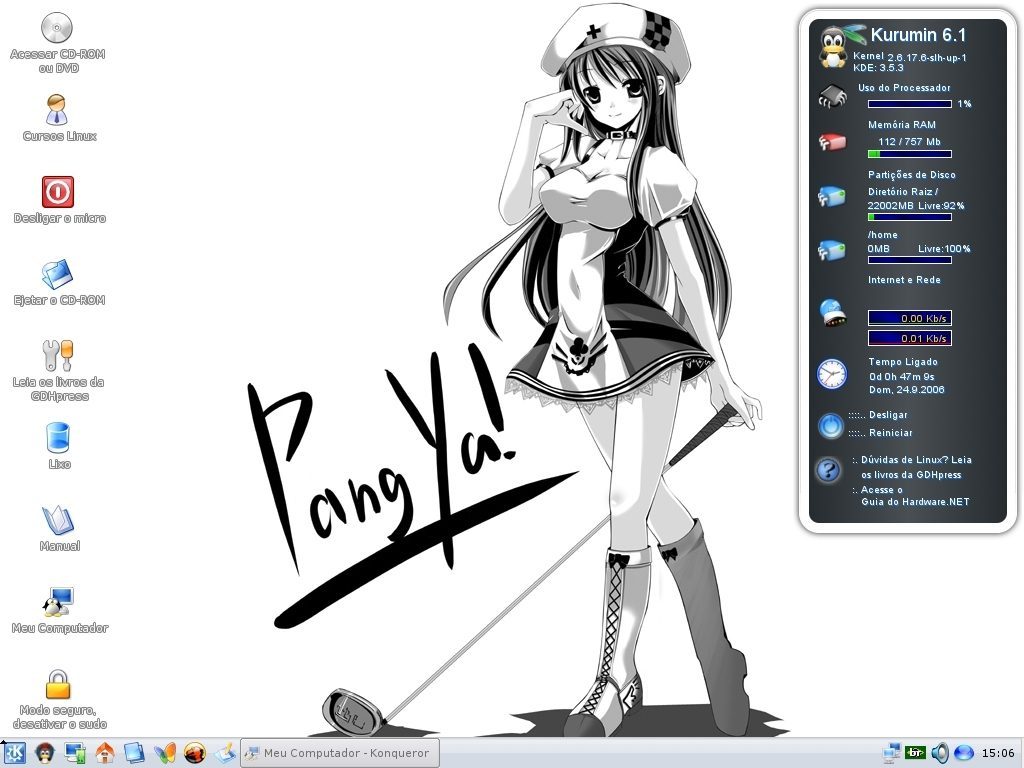Click the Kurumin penguin icon in taskbar
This screenshot has width=1024, height=768.
44,753
